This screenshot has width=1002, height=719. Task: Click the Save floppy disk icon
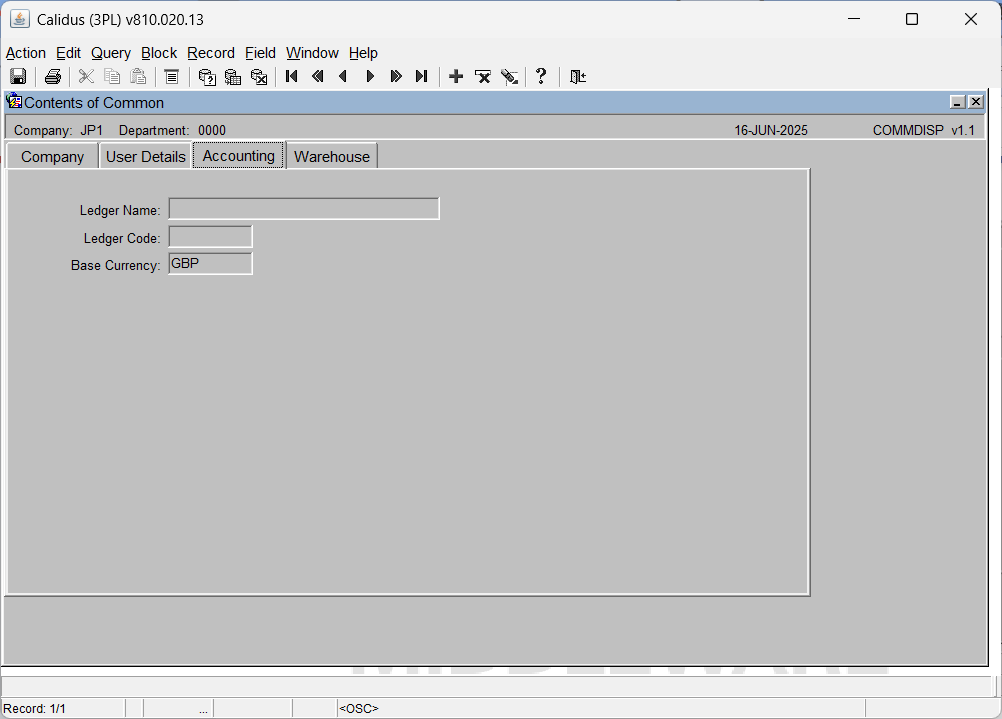[18, 77]
